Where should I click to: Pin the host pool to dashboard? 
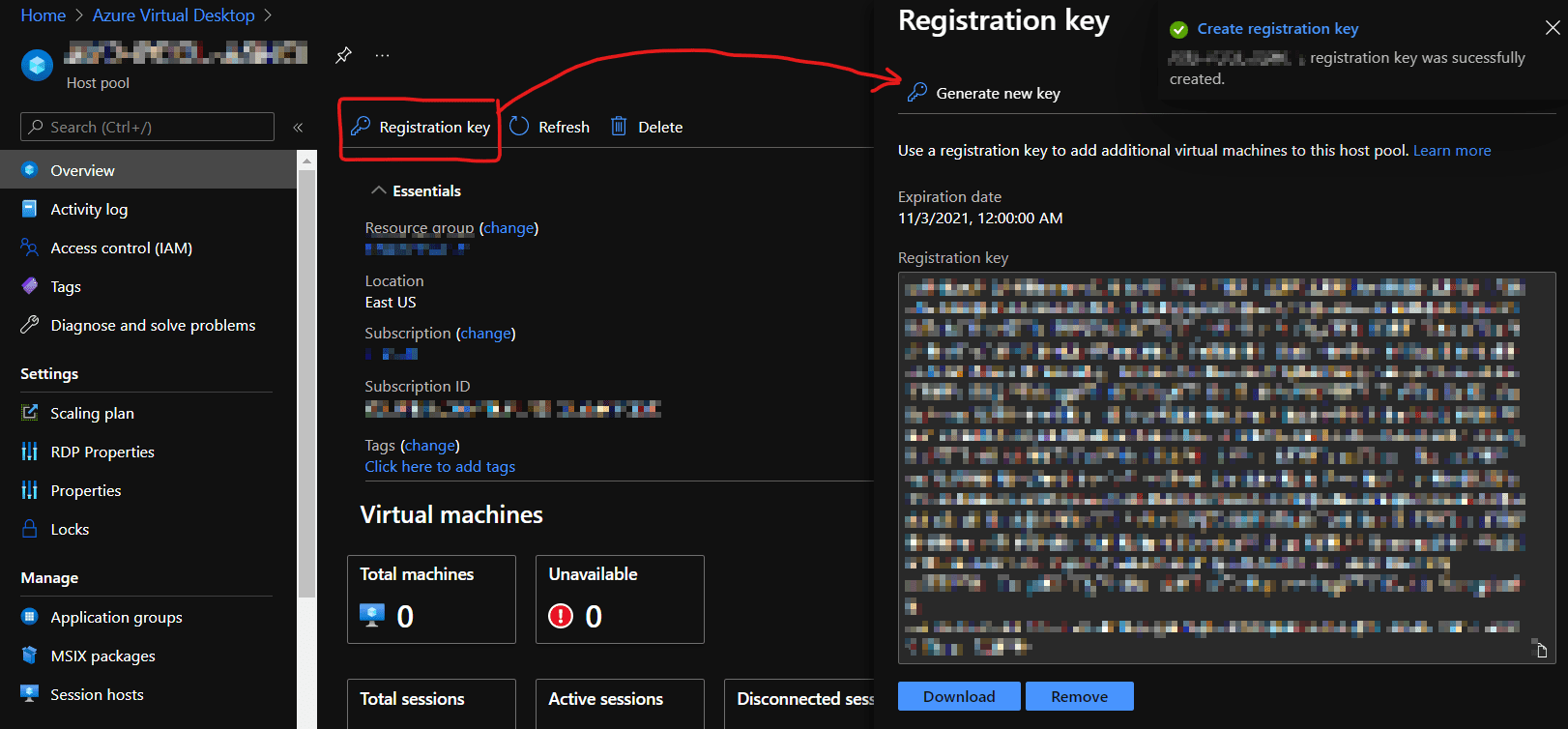(x=343, y=55)
